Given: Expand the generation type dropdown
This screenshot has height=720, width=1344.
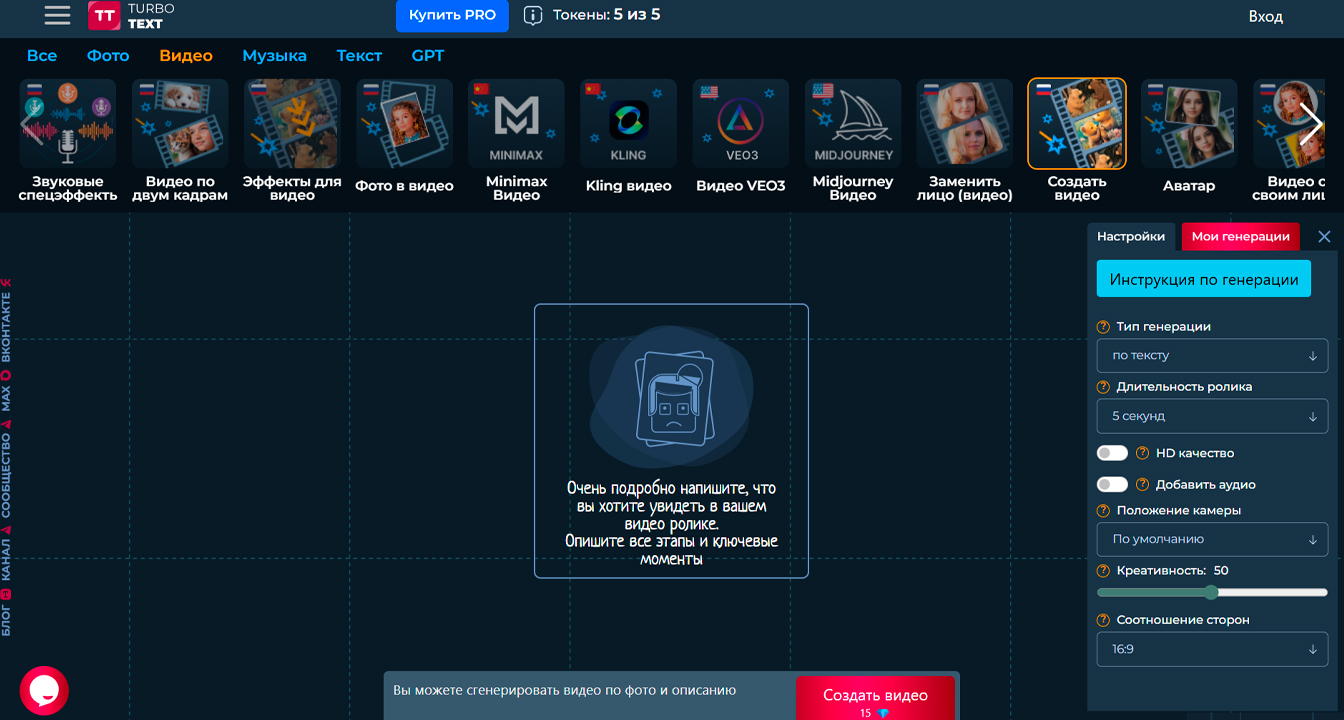Looking at the screenshot, I should [x=1212, y=356].
